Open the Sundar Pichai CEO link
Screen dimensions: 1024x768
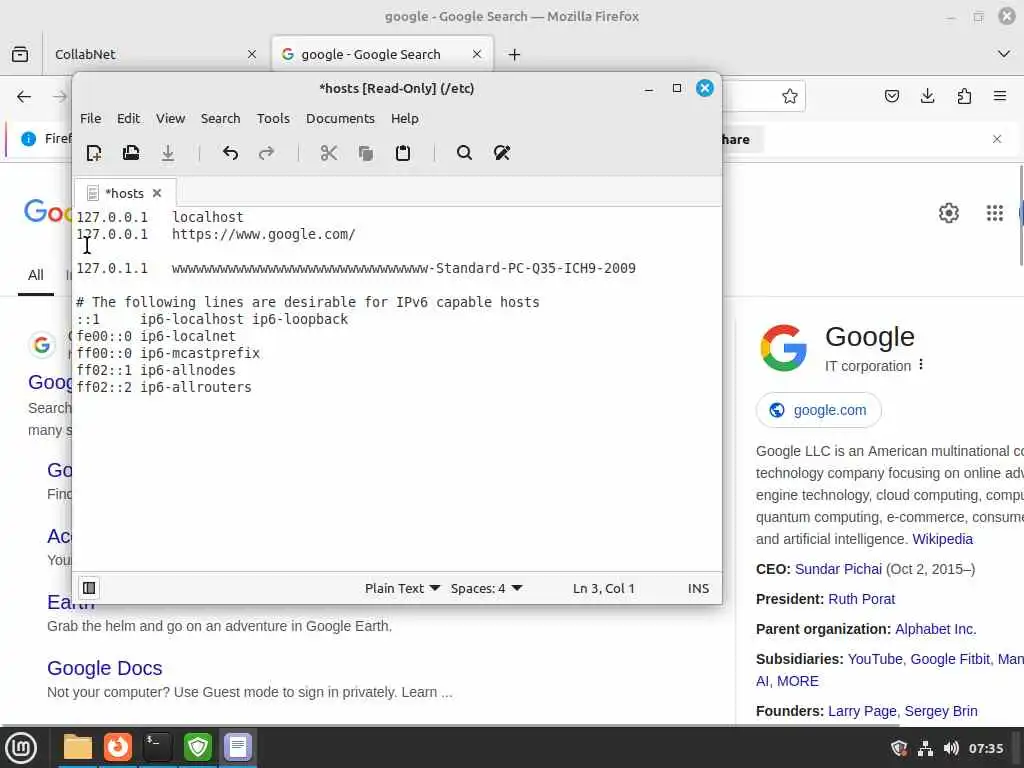click(838, 569)
